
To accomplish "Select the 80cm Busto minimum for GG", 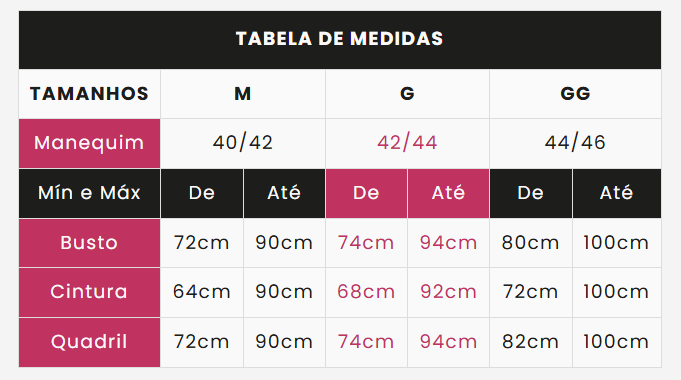I will [x=531, y=243].
